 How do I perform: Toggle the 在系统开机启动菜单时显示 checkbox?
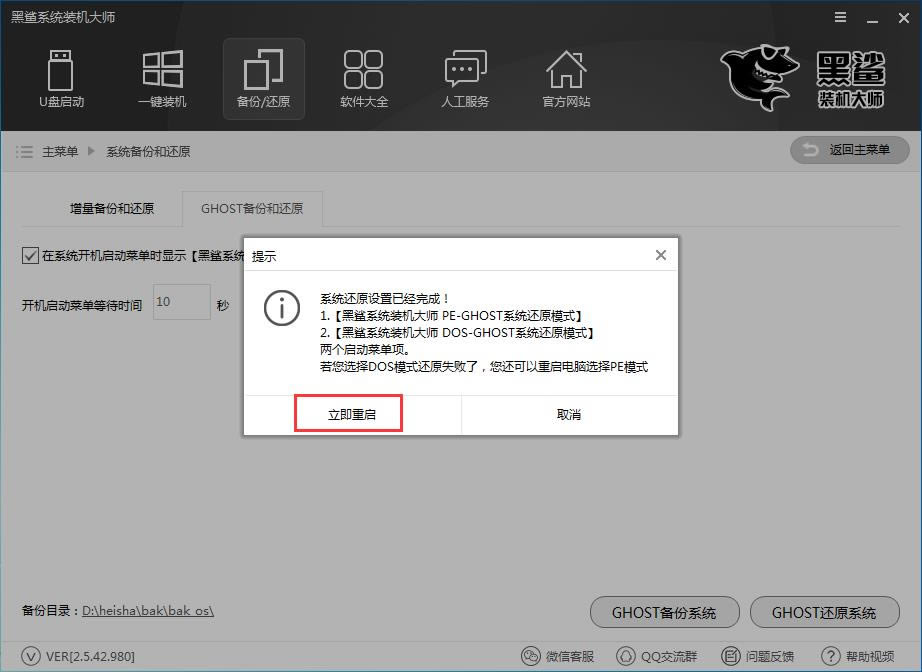pyautogui.click(x=30, y=255)
